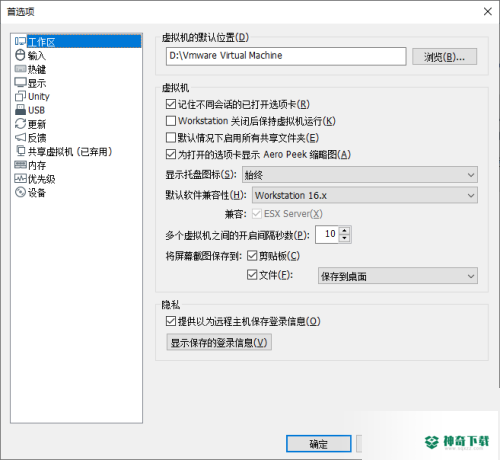The width and height of the screenshot is (500, 460).
Task: Enable Workstation 关闭后保持虚拟机运行 checkbox
Action: click(171, 121)
